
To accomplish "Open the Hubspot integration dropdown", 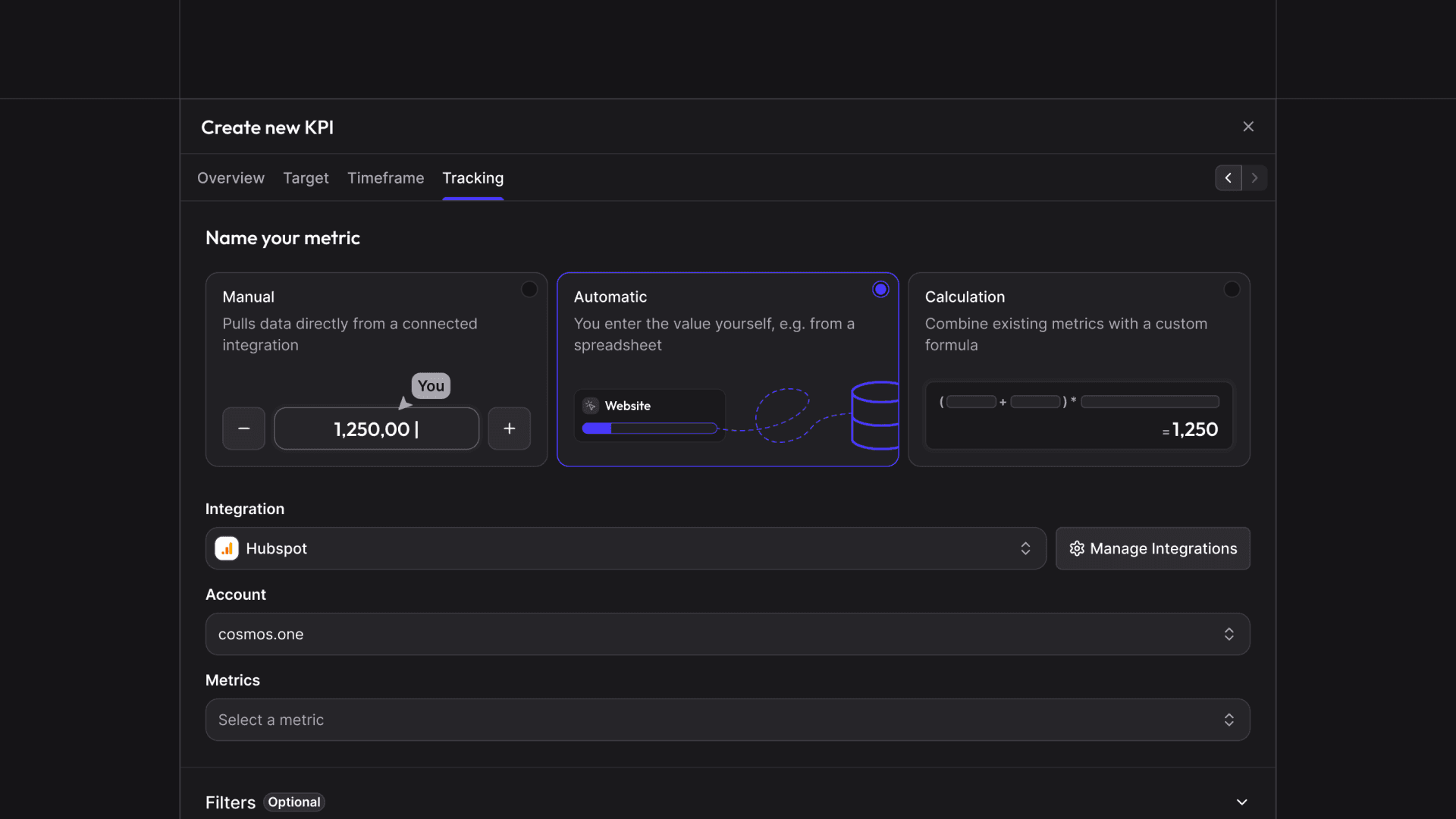I will [626, 548].
